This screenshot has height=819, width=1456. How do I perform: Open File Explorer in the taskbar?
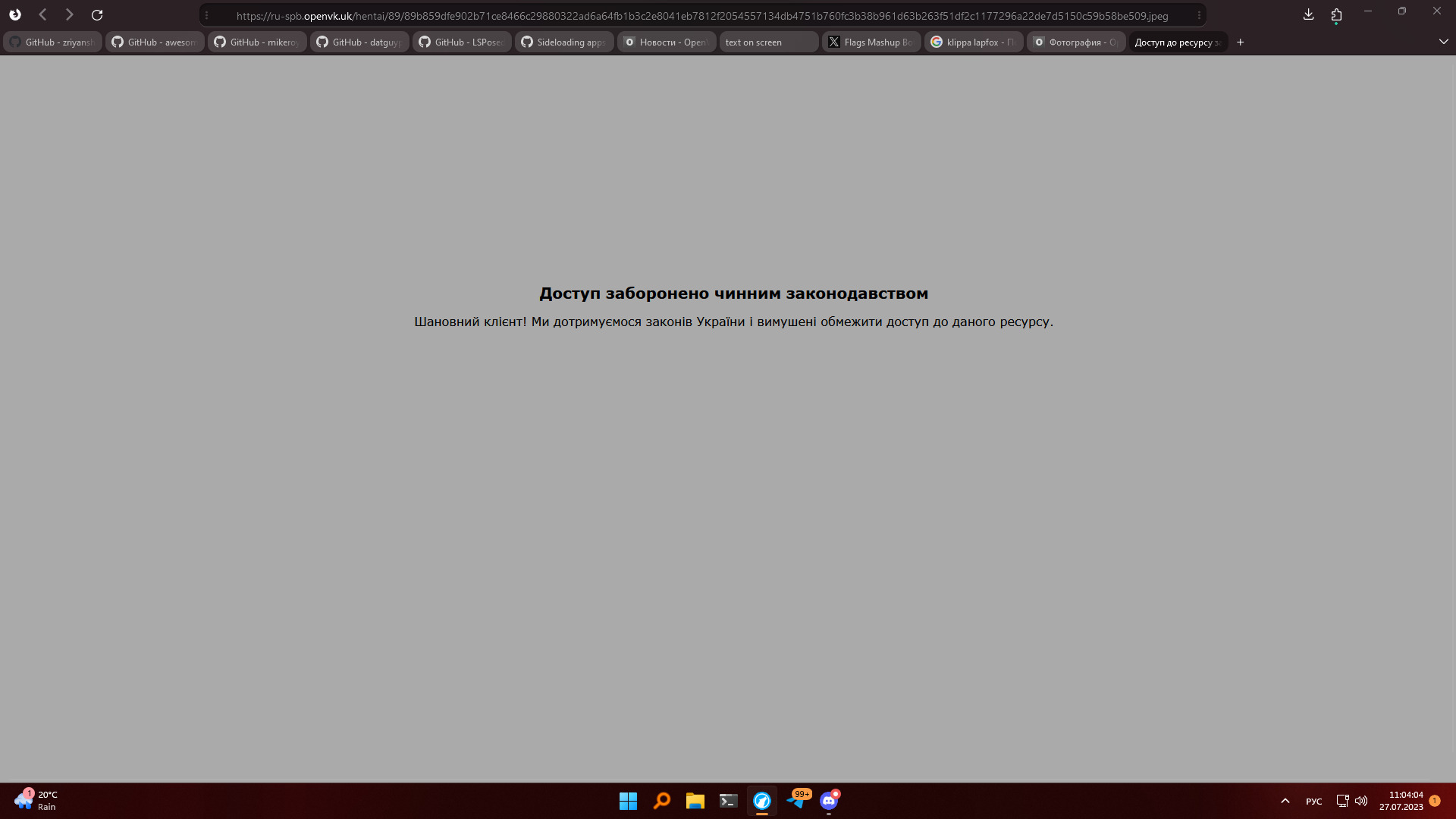695,801
